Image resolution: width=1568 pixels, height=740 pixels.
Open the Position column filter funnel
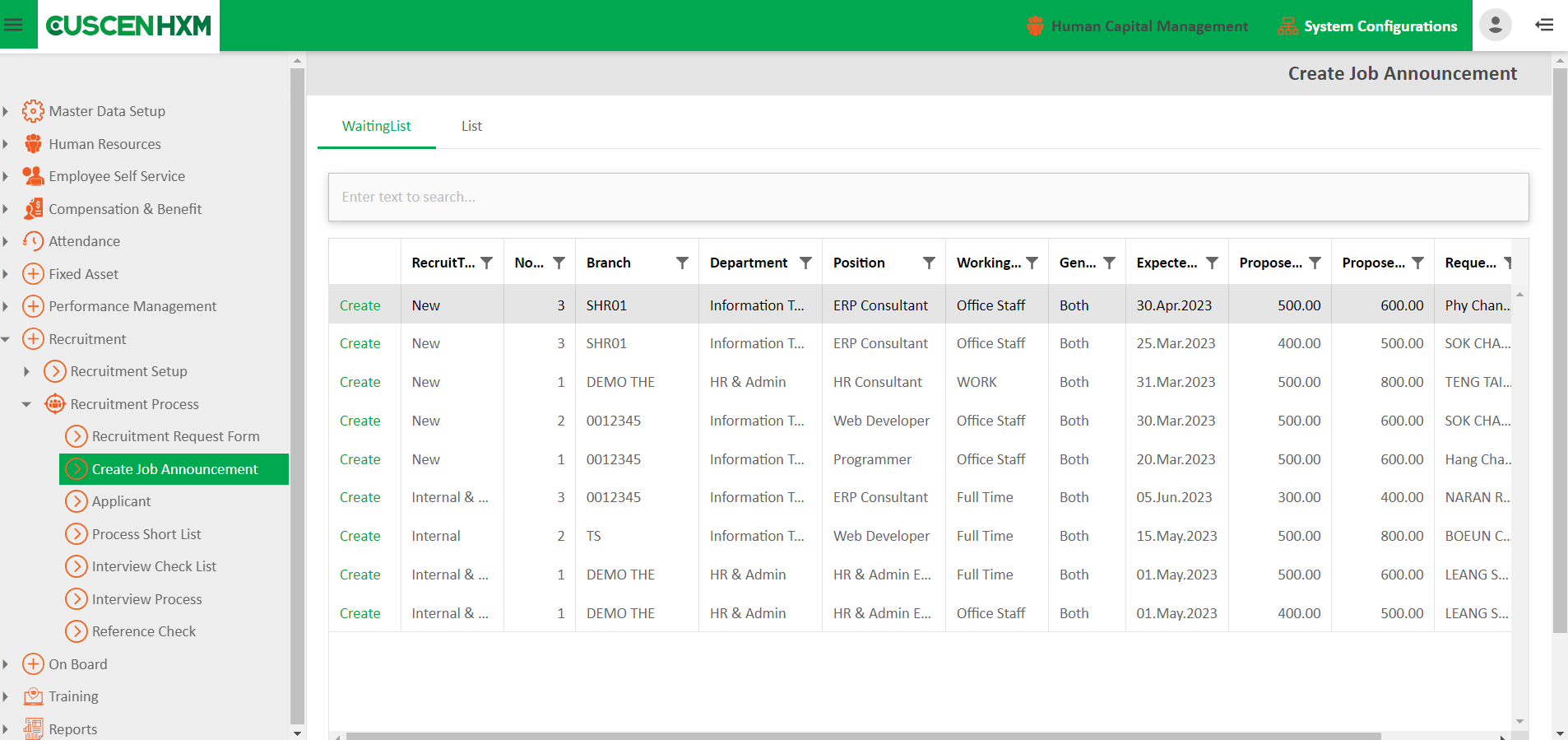point(929,263)
